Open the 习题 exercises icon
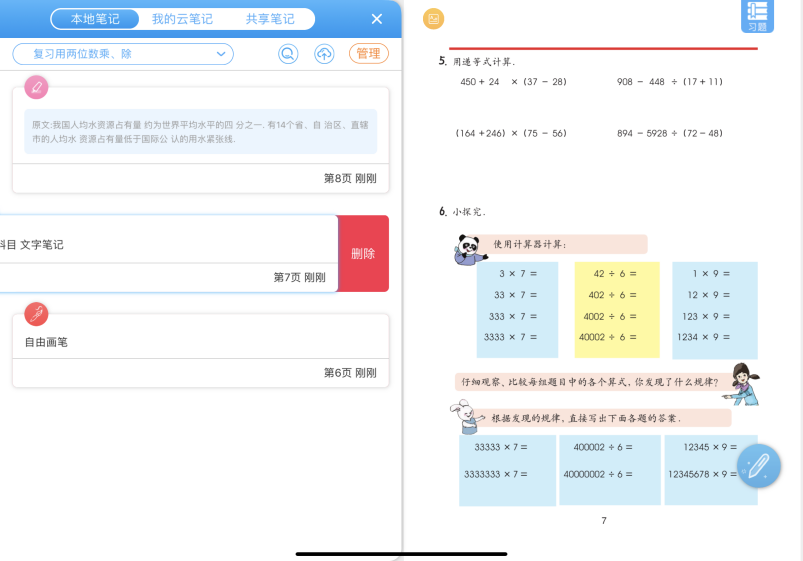Image resolution: width=803 pixels, height=561 pixels. pos(757,16)
